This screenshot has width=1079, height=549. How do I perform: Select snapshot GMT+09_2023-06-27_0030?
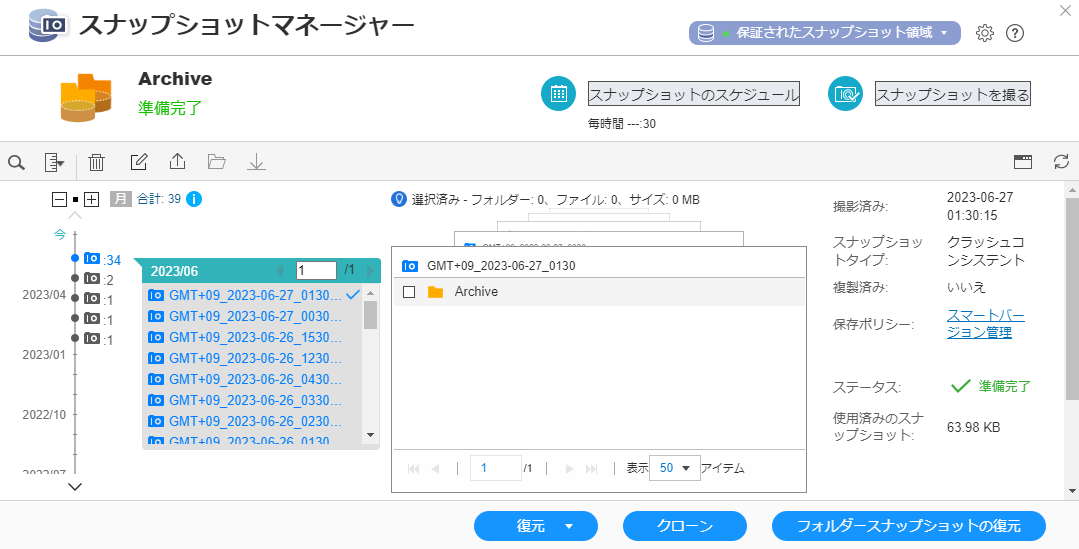click(x=257, y=316)
